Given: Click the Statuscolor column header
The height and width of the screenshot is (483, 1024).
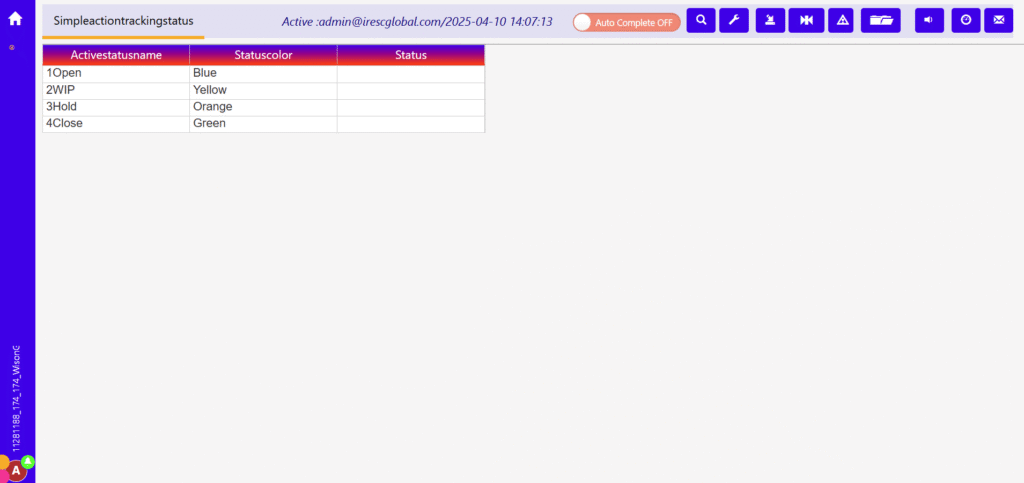Looking at the screenshot, I should [x=263, y=55].
